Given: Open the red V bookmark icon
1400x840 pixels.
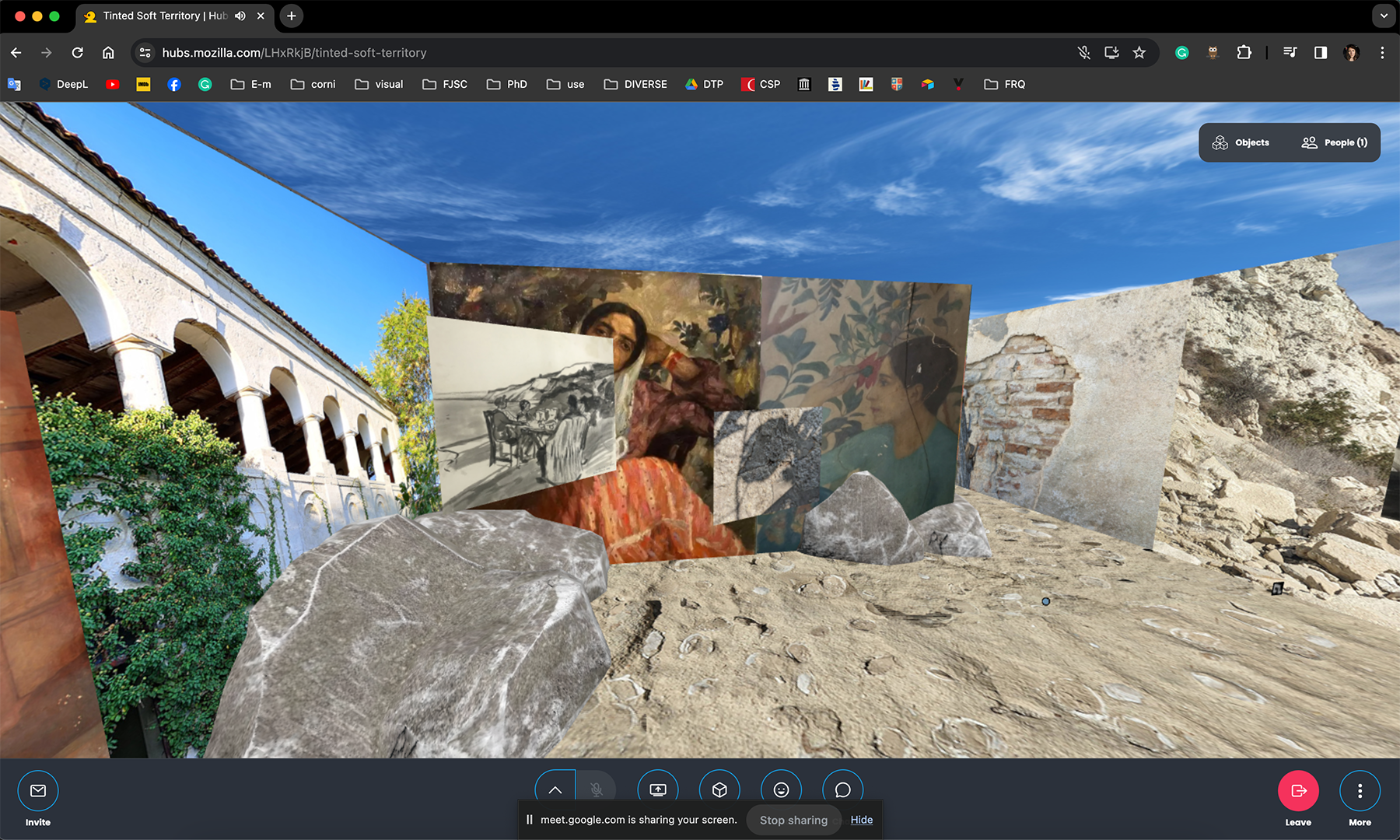Looking at the screenshot, I should 958,84.
